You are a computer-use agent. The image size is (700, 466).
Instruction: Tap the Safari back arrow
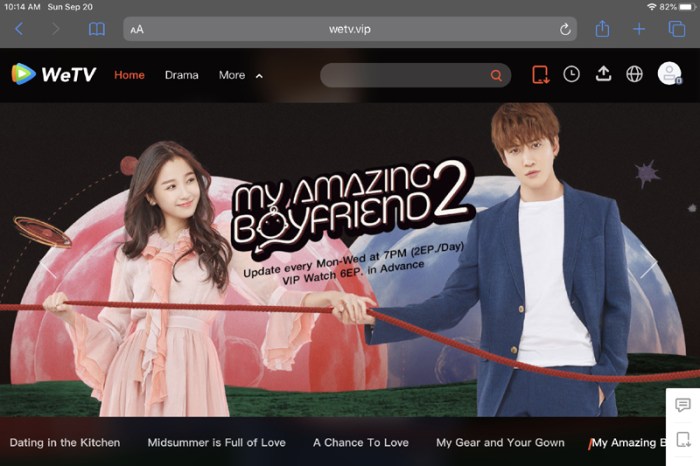[19, 29]
